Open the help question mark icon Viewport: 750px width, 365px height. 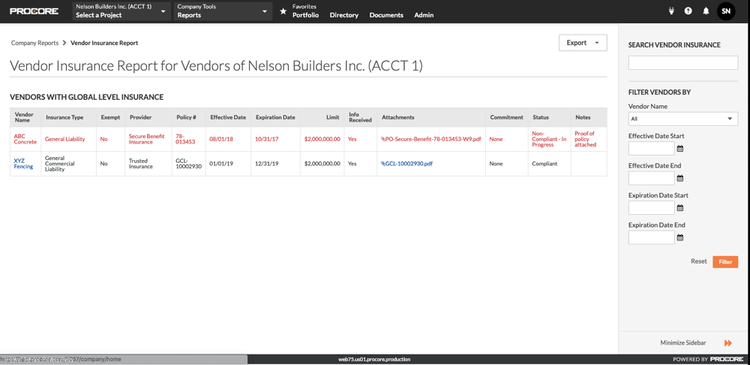pos(688,11)
